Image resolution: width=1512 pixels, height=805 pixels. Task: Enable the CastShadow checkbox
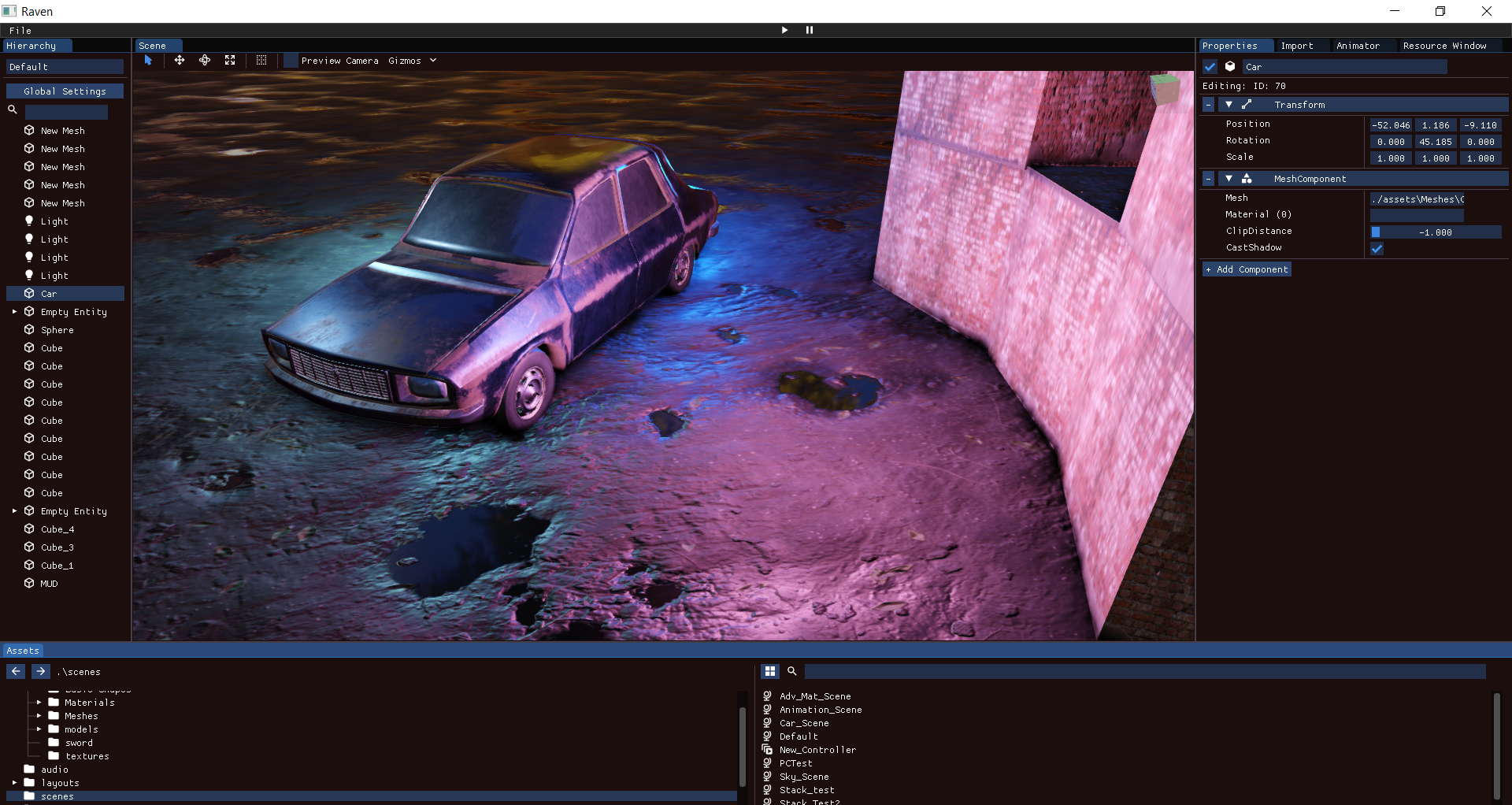(x=1377, y=249)
